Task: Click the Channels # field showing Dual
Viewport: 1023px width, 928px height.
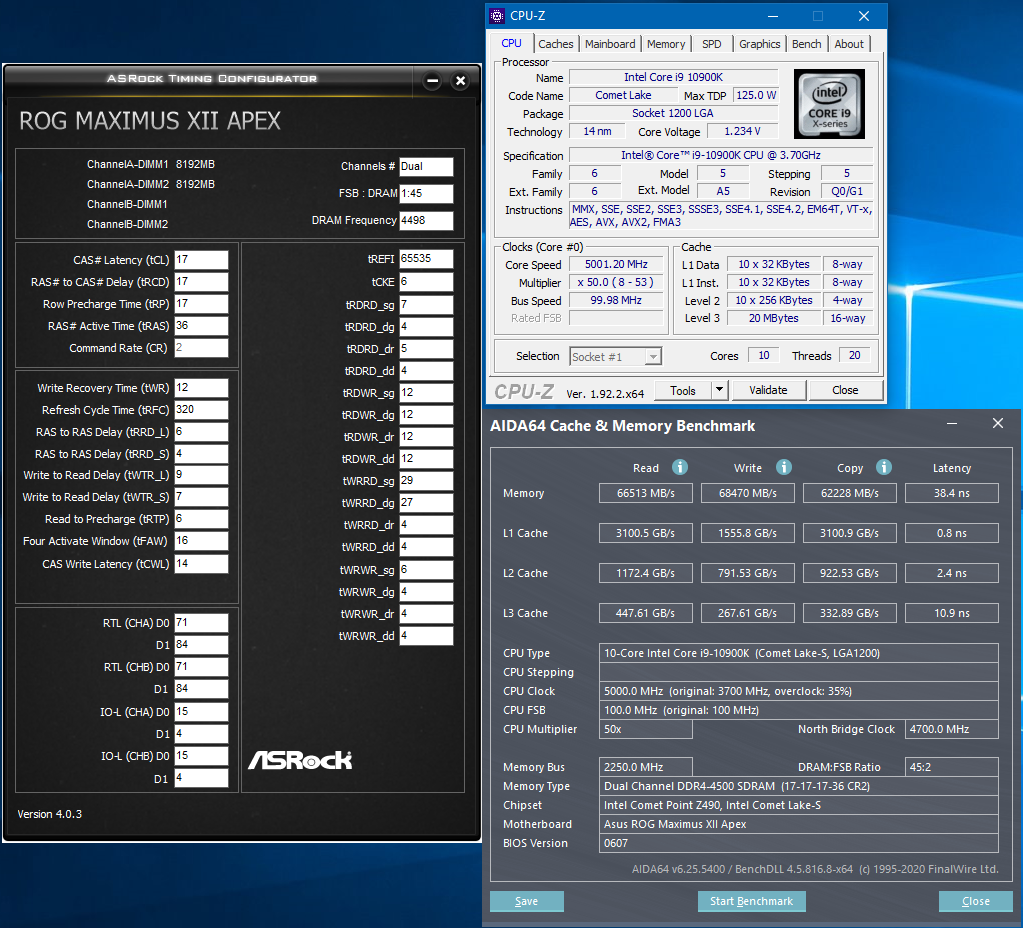Action: (426, 166)
